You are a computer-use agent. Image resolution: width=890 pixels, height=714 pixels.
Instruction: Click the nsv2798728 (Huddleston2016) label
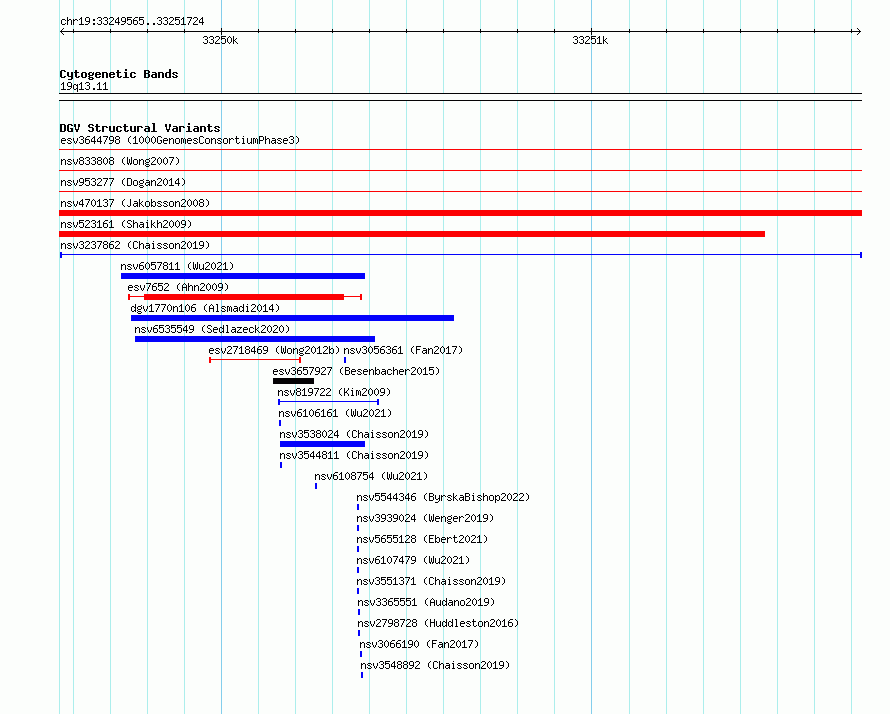click(x=438, y=623)
